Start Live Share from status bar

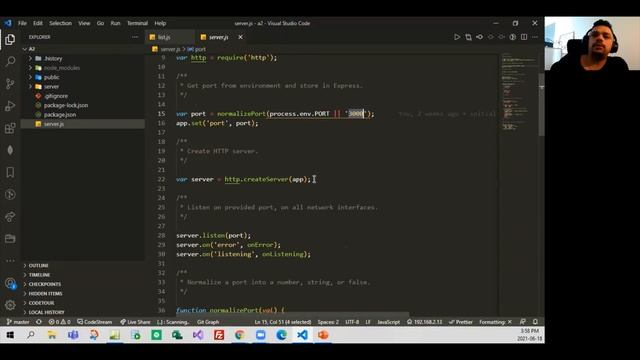[135, 322]
